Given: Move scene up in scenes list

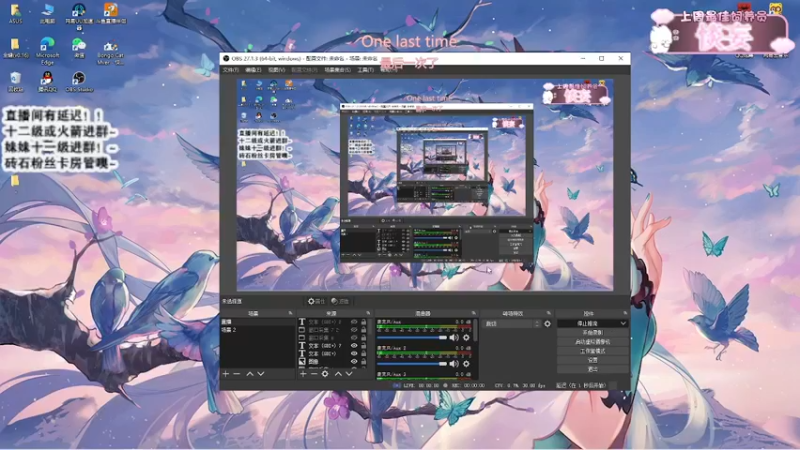Looking at the screenshot, I should click(x=250, y=374).
